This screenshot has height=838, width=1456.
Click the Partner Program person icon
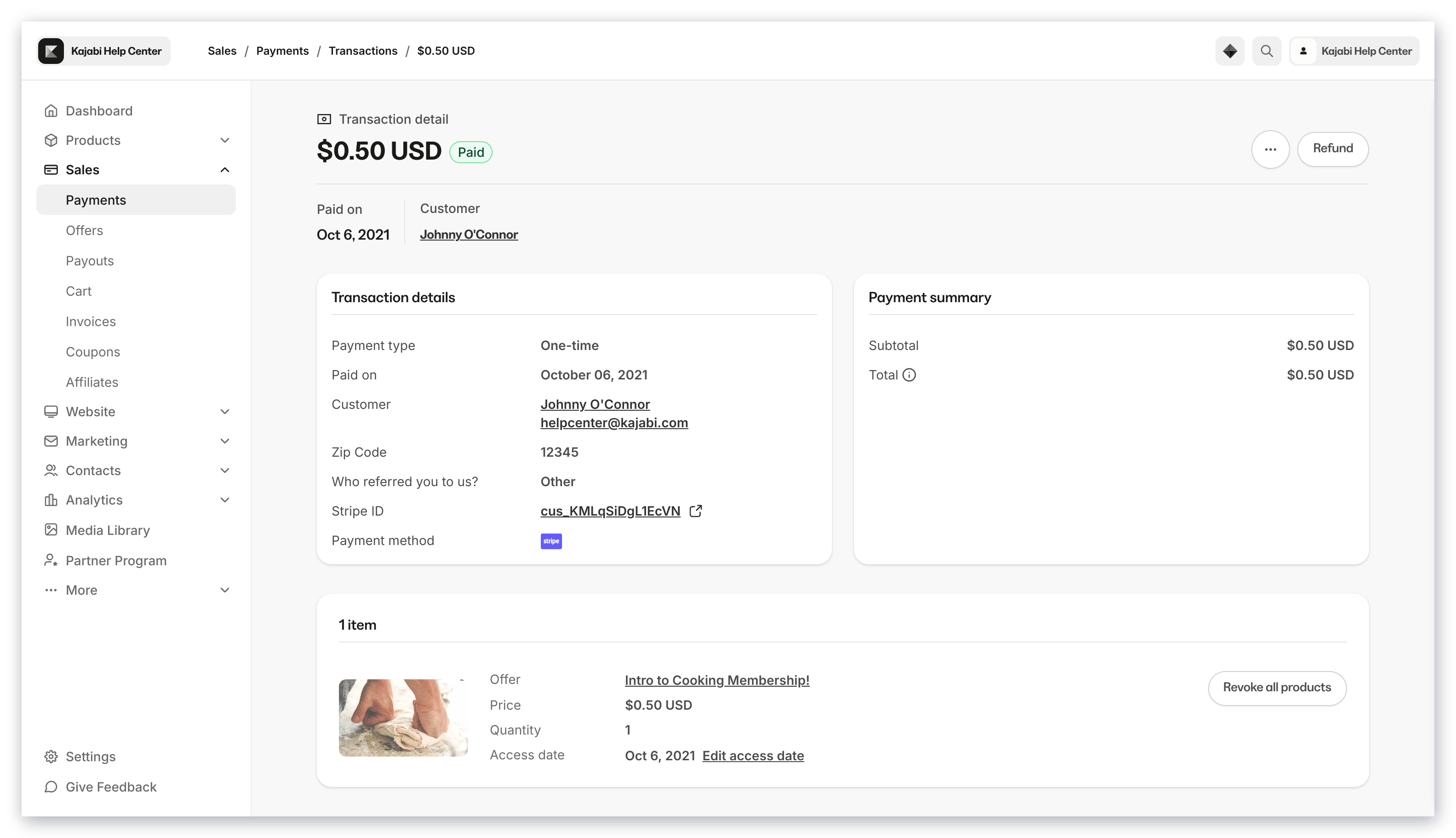click(51, 560)
